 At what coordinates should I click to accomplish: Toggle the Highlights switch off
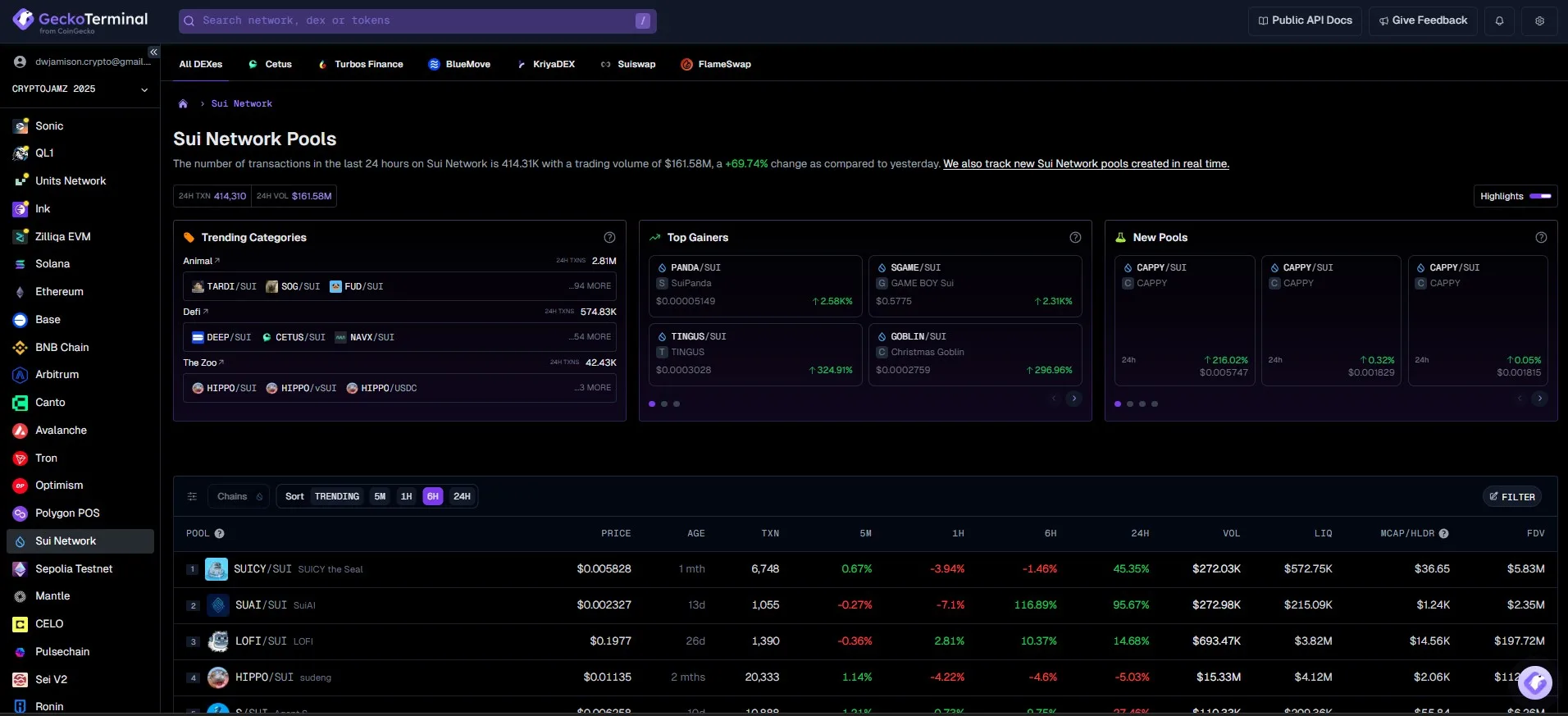[1540, 196]
